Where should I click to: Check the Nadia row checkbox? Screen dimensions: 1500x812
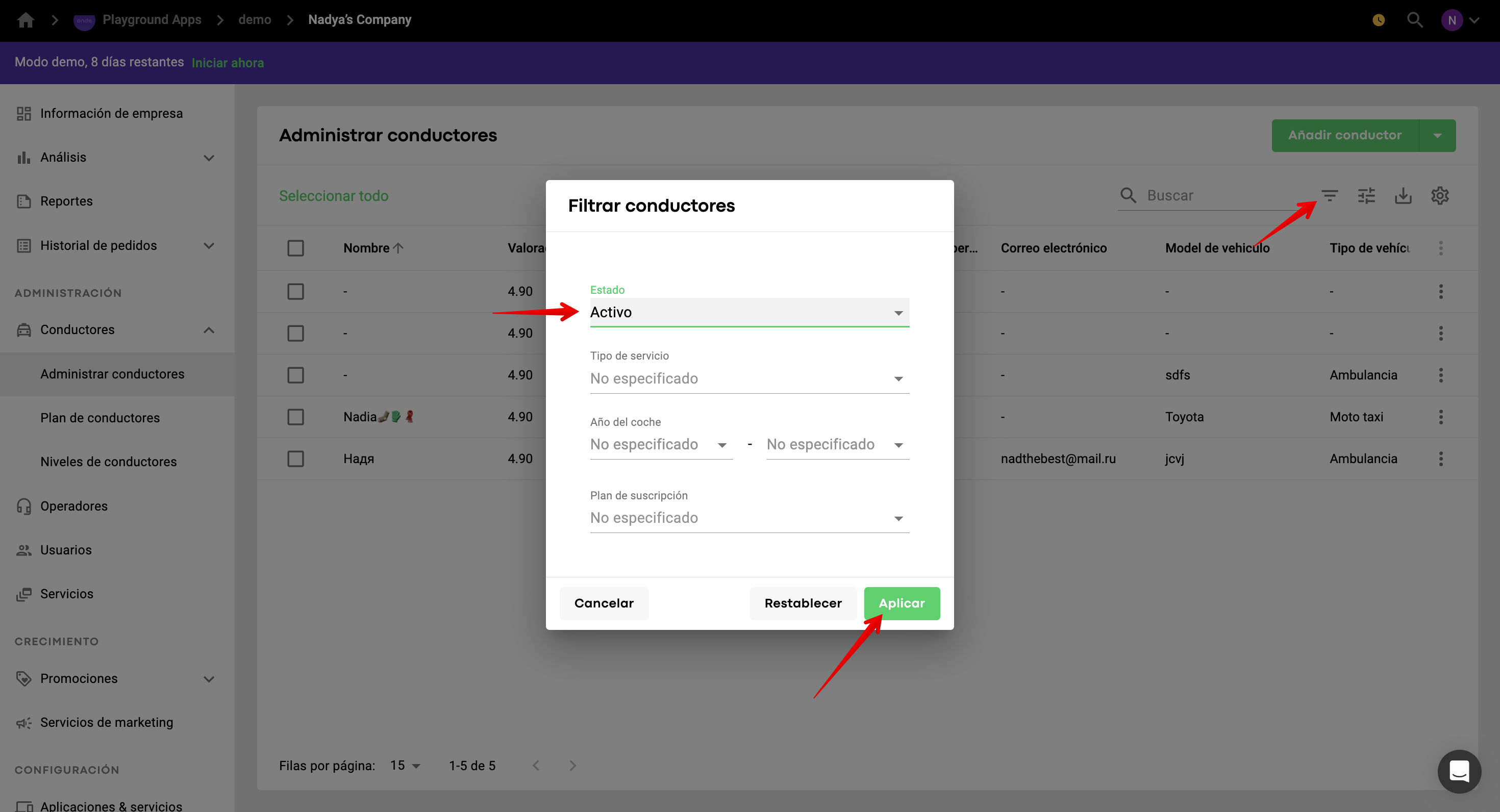(296, 417)
